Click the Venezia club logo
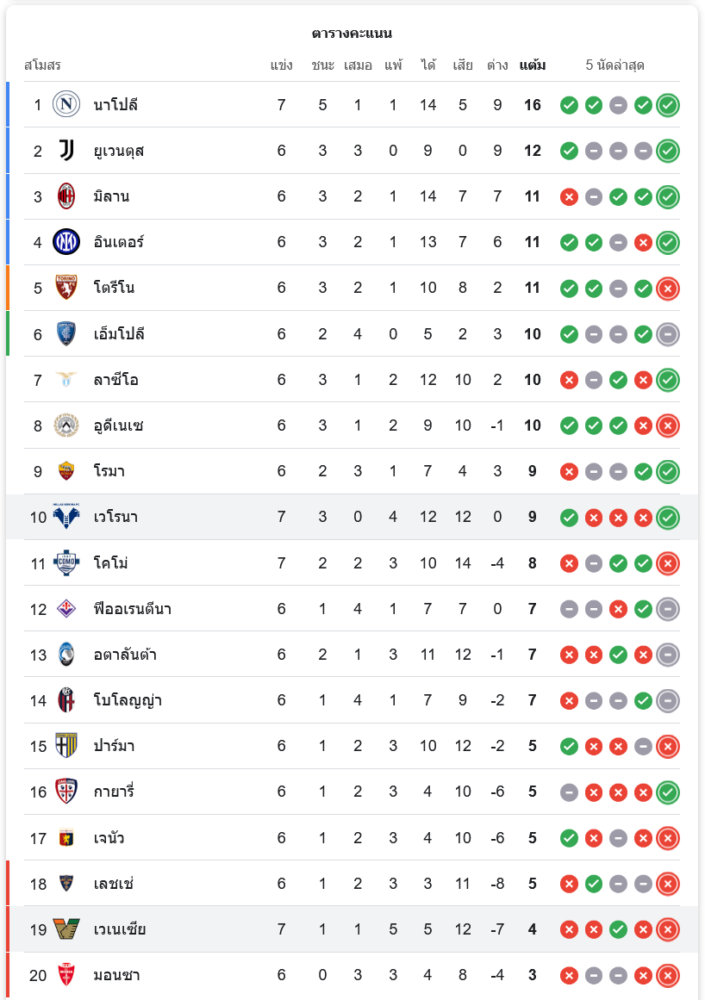The width and height of the screenshot is (705, 1000). tap(66, 930)
